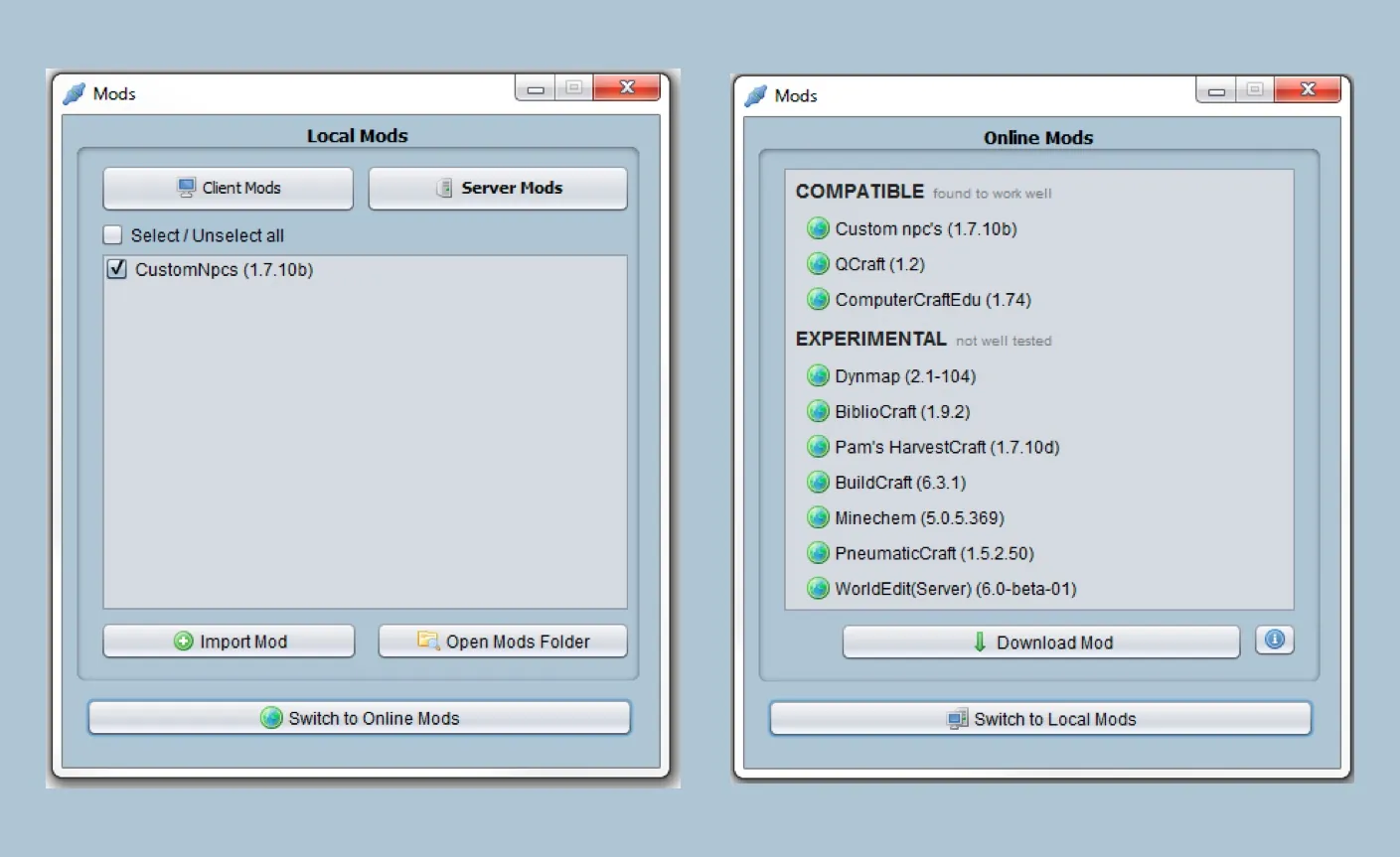Select Pam's HarvestCraft (1.7.10d) entry
Screen dimensions: 1400x857
(947, 447)
